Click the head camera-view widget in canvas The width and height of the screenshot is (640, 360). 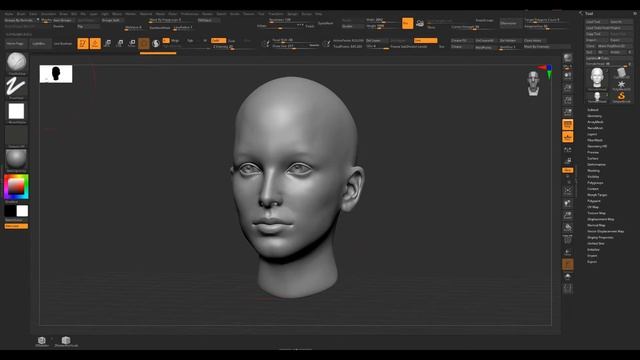[x=533, y=83]
